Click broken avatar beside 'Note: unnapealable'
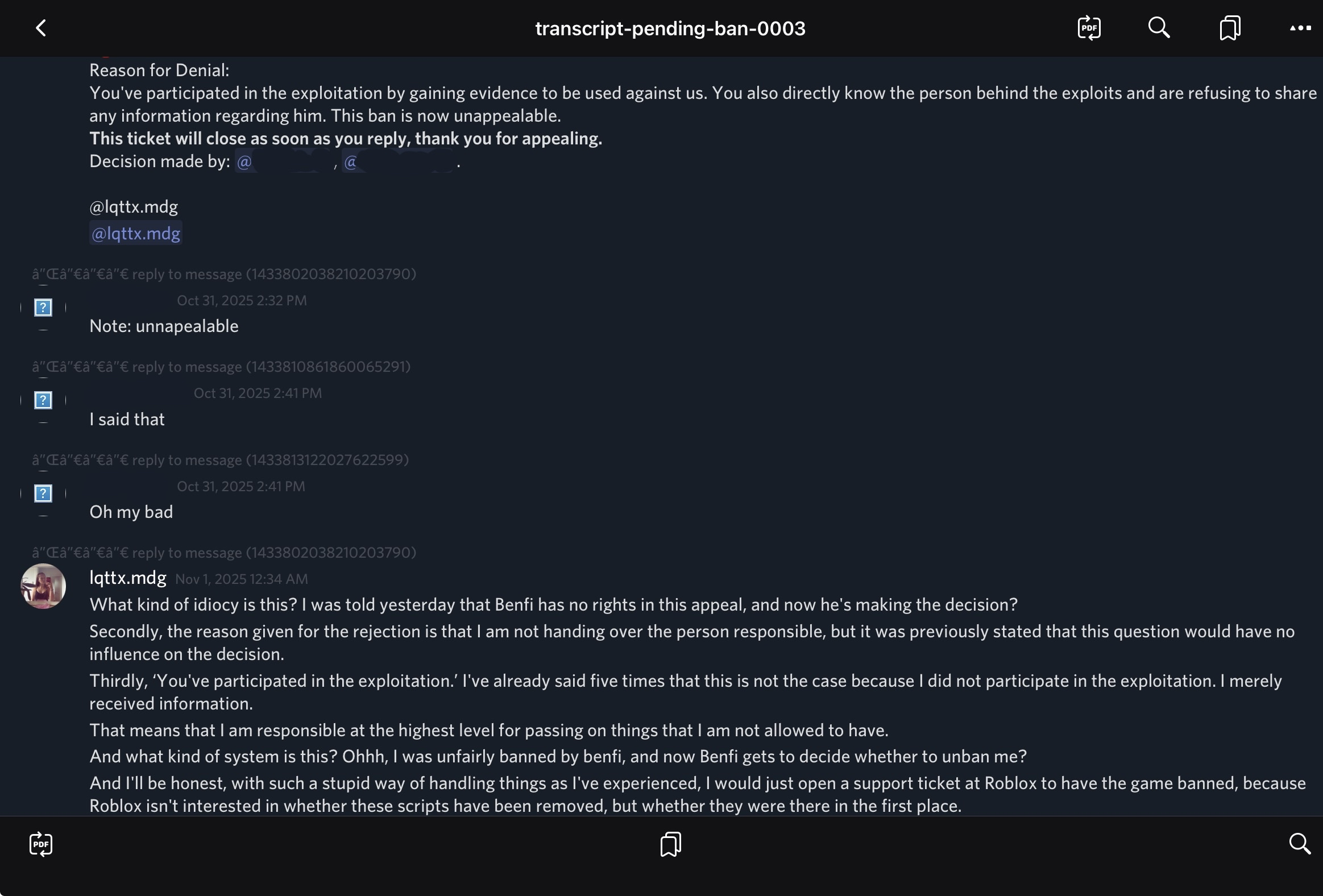The image size is (1323, 896). pyautogui.click(x=43, y=308)
